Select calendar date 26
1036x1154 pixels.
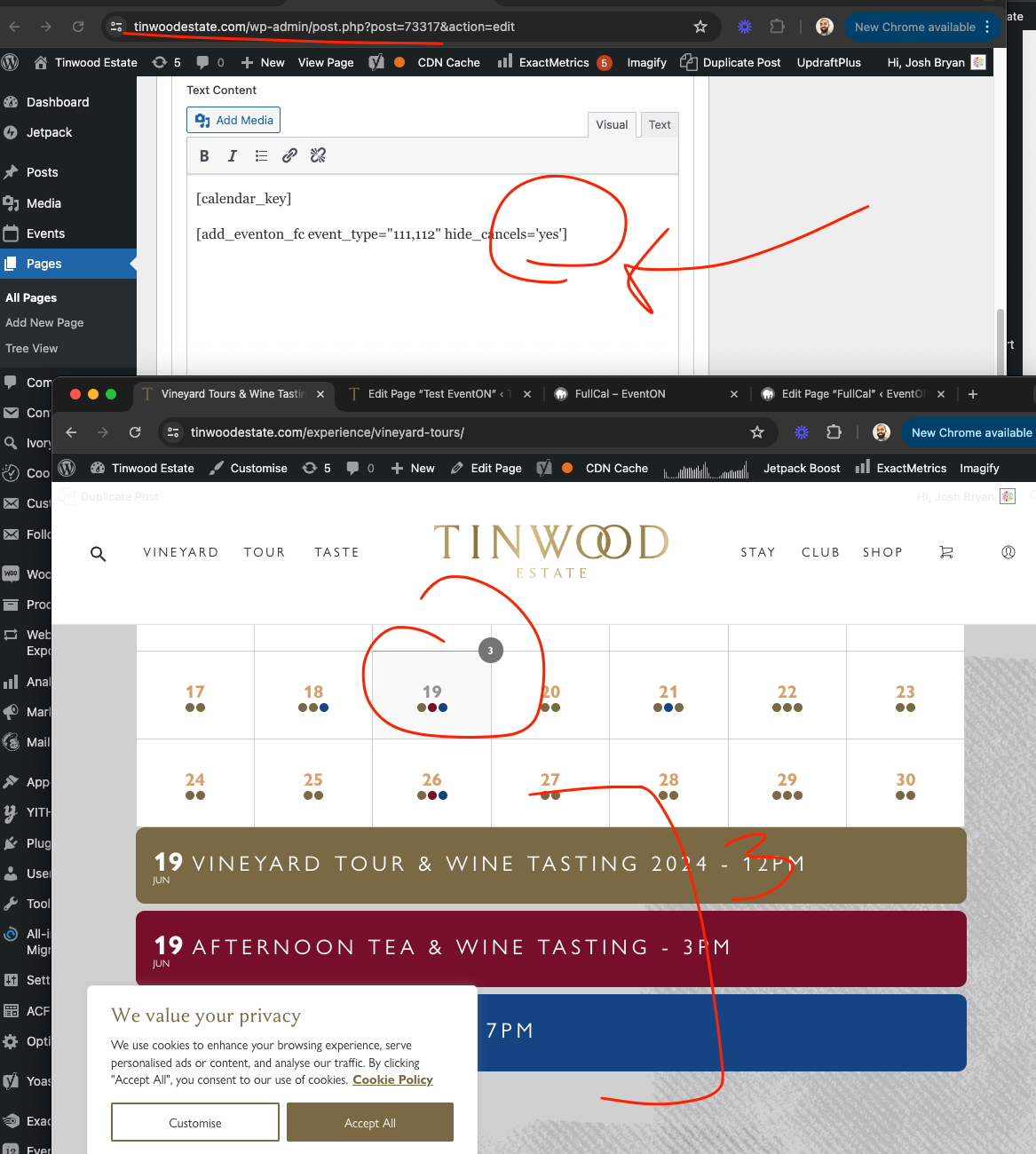click(x=431, y=784)
